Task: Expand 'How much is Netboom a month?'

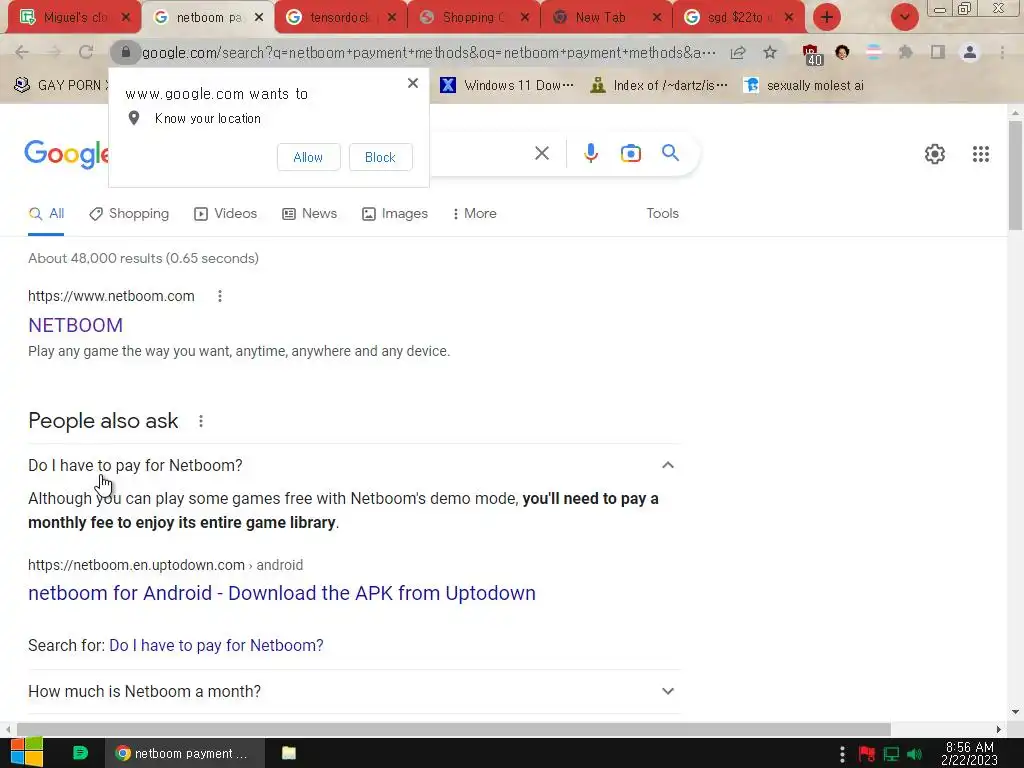Action: tap(354, 692)
